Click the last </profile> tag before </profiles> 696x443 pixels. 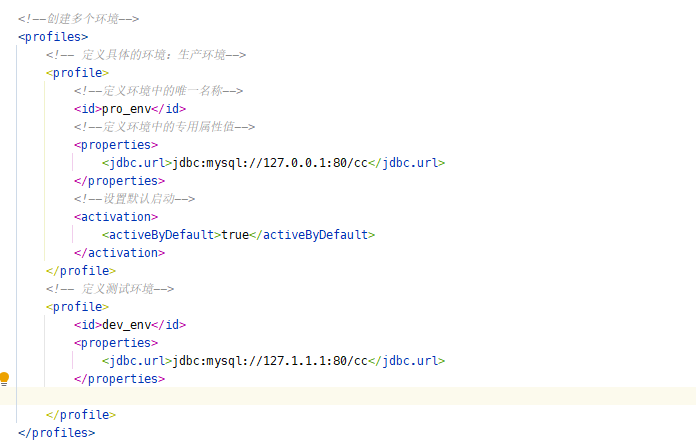[81, 415]
